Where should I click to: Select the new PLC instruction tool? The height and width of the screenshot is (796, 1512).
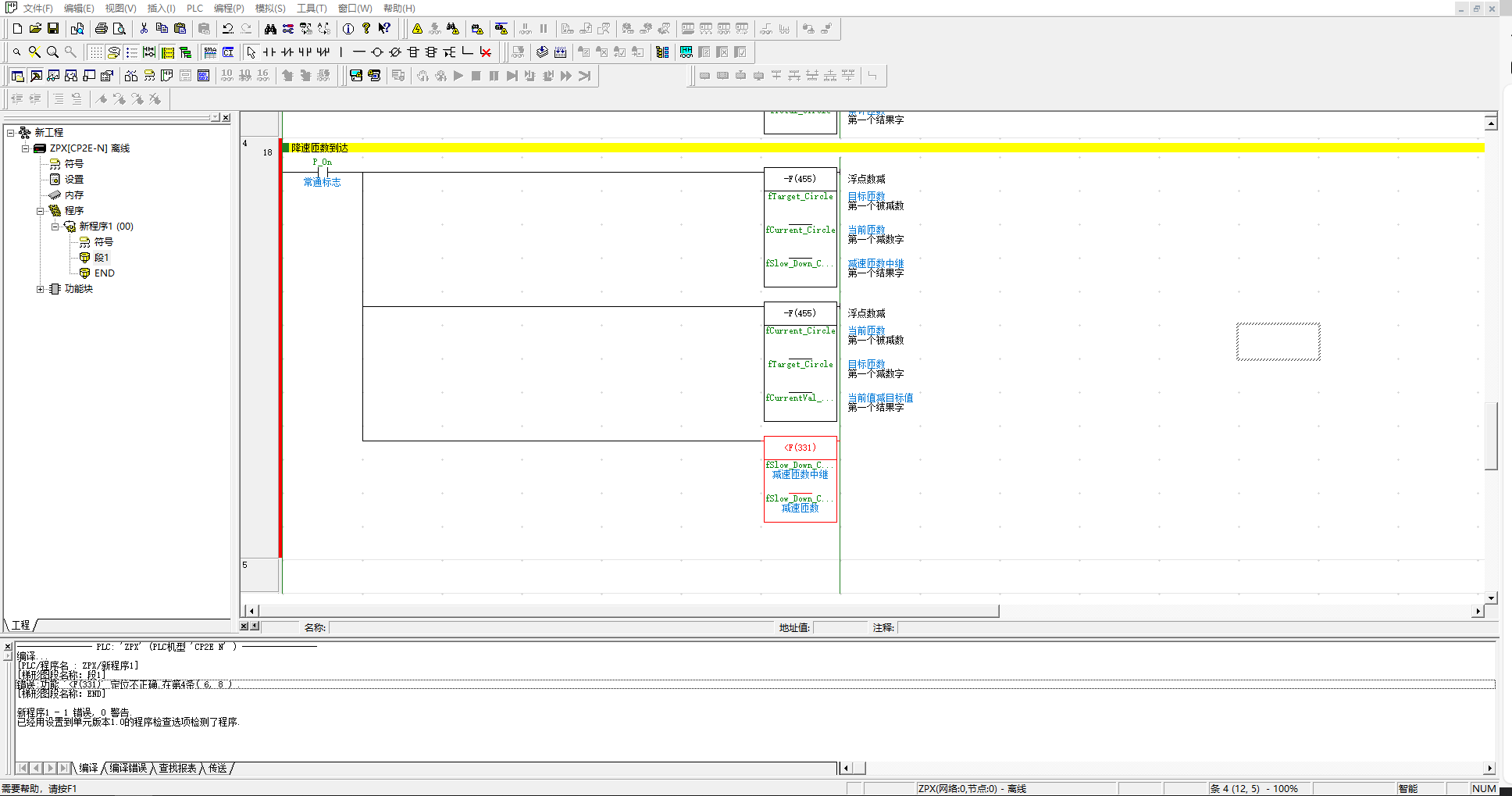point(413,52)
